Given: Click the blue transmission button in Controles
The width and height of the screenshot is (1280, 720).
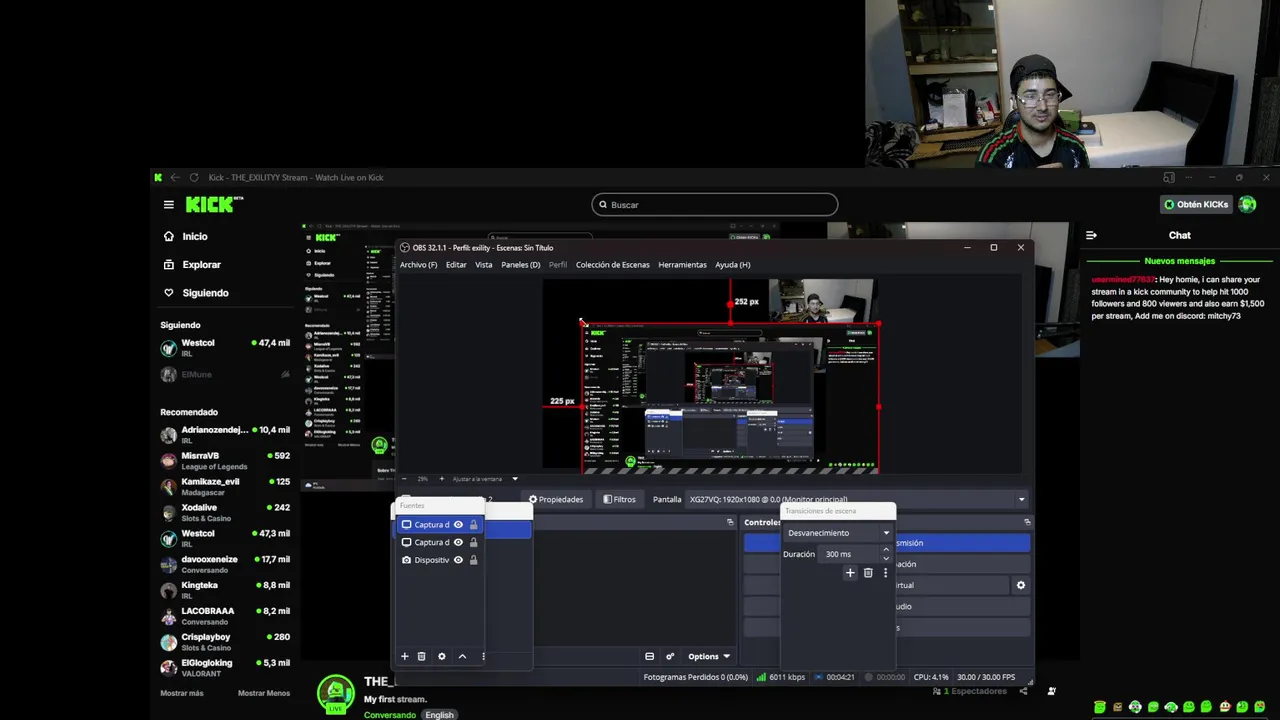Looking at the screenshot, I should click(x=887, y=543).
